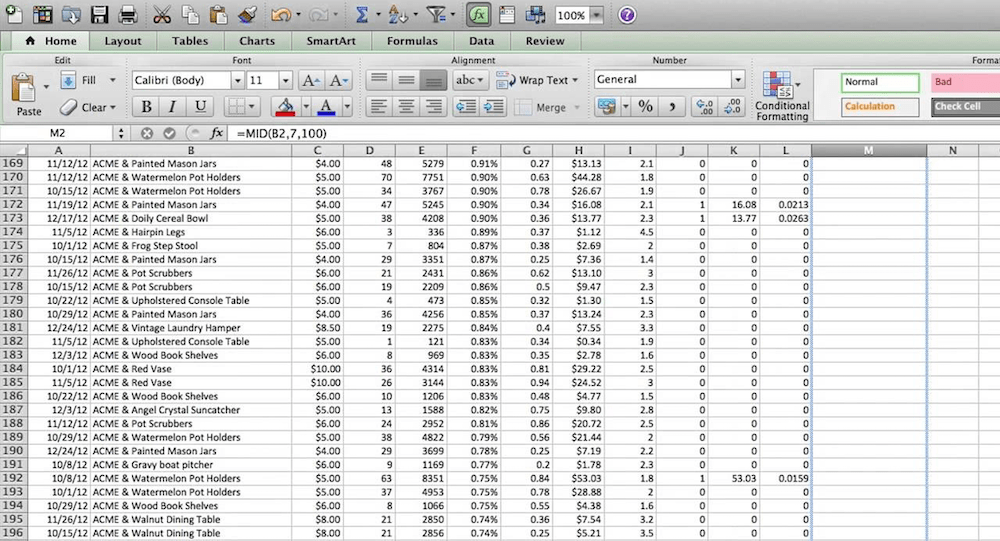The image size is (1000, 541).
Task: Toggle Underline formatting
Action: [200, 107]
